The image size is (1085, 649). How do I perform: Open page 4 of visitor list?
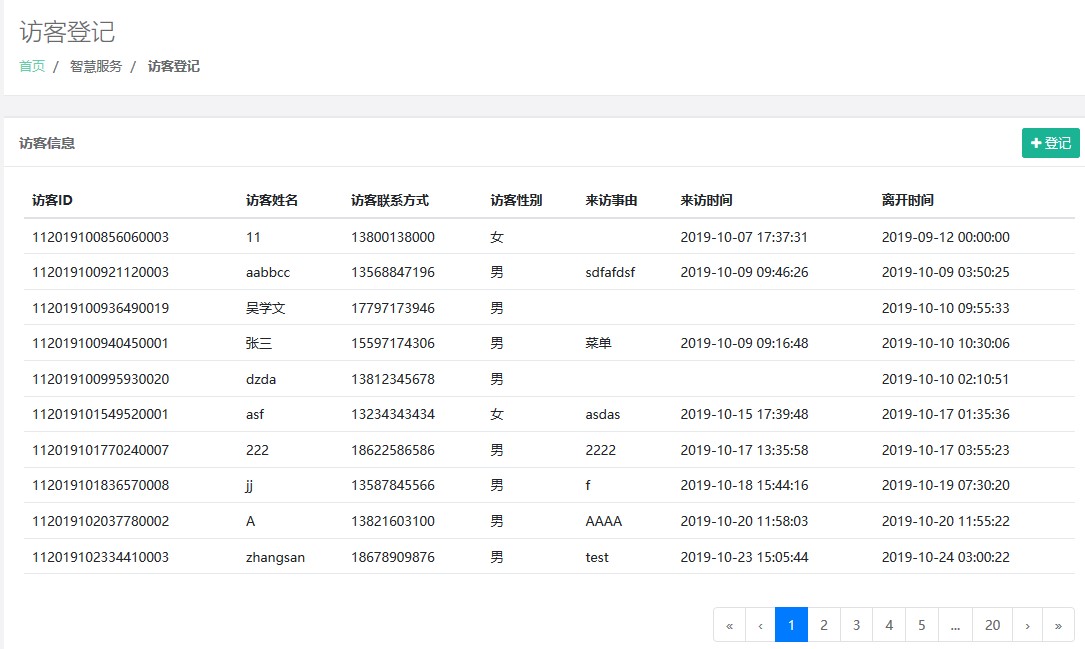click(x=889, y=625)
